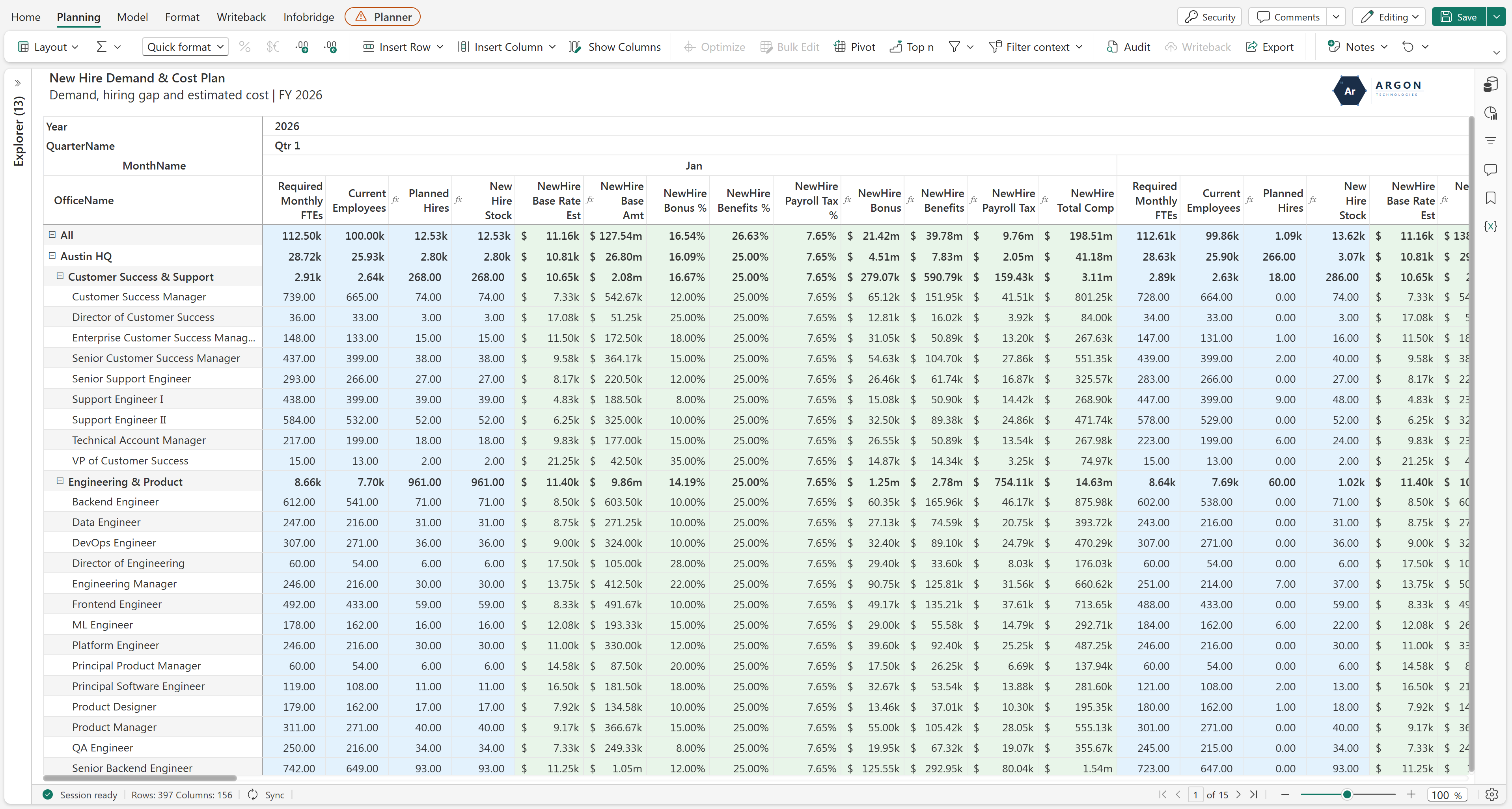Open the Top n tool
This screenshot has width=1512, height=809.
pyautogui.click(x=912, y=47)
